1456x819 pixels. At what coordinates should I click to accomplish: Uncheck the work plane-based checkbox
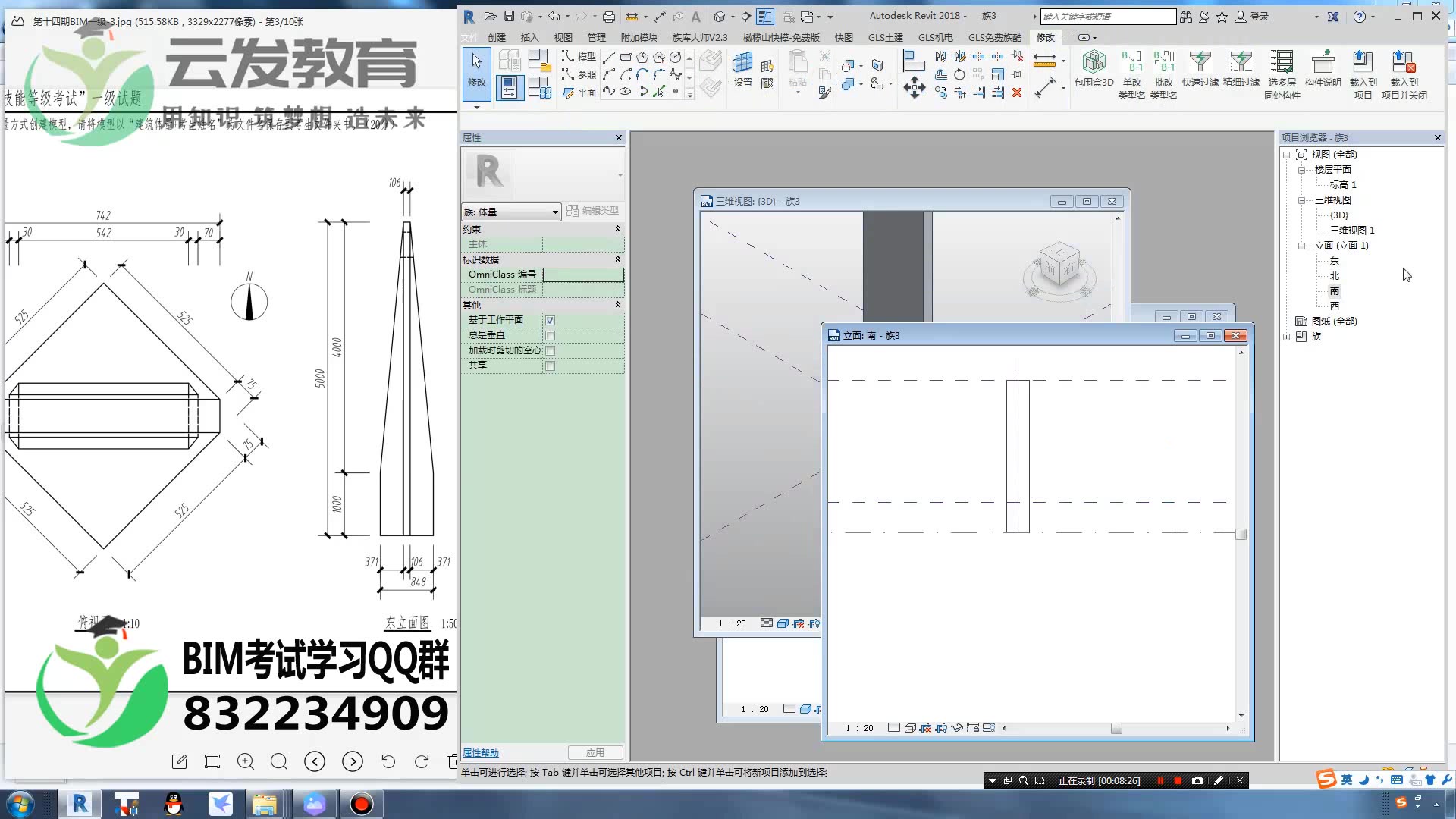550,320
